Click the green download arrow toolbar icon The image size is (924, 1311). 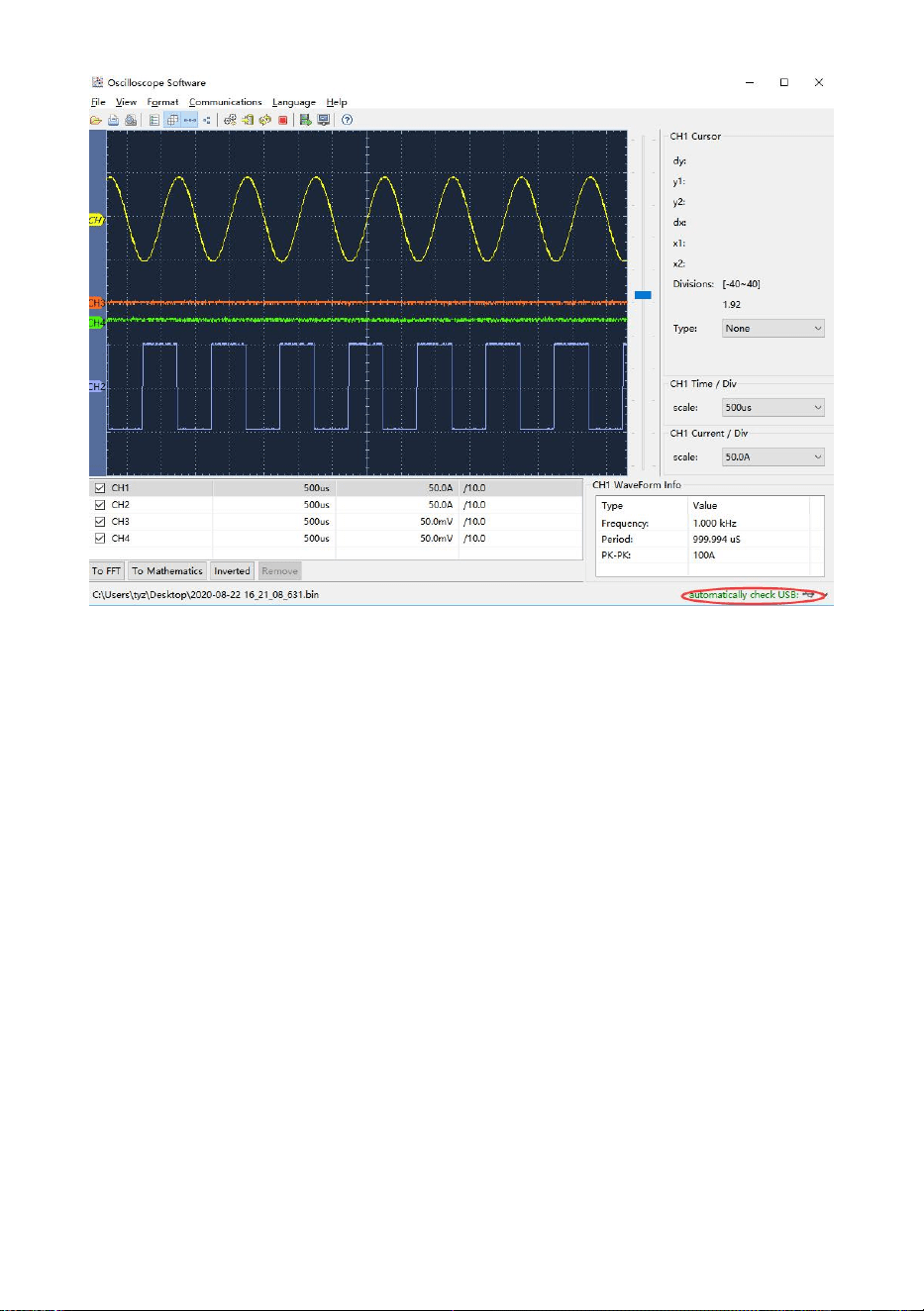point(306,120)
